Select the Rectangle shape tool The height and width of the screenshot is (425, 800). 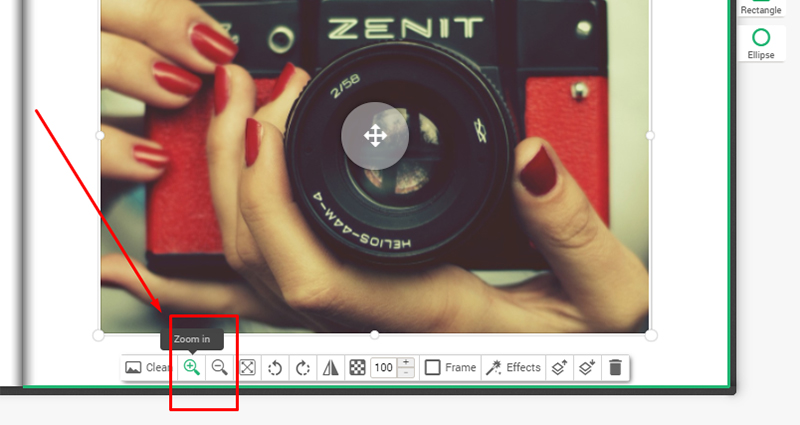pyautogui.click(x=761, y=8)
